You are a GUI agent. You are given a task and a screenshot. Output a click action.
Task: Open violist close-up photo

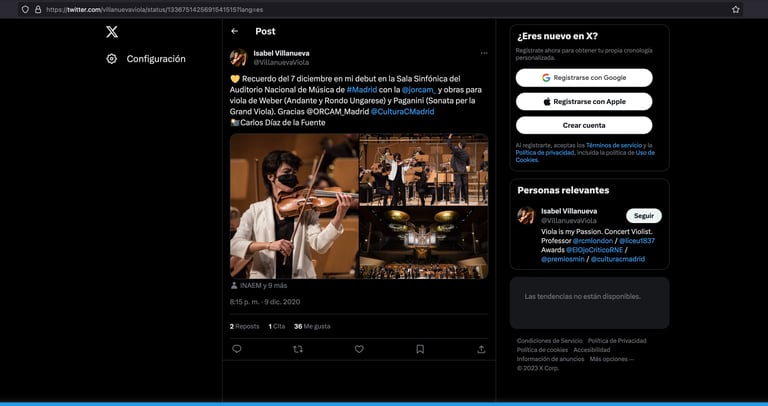click(x=294, y=206)
